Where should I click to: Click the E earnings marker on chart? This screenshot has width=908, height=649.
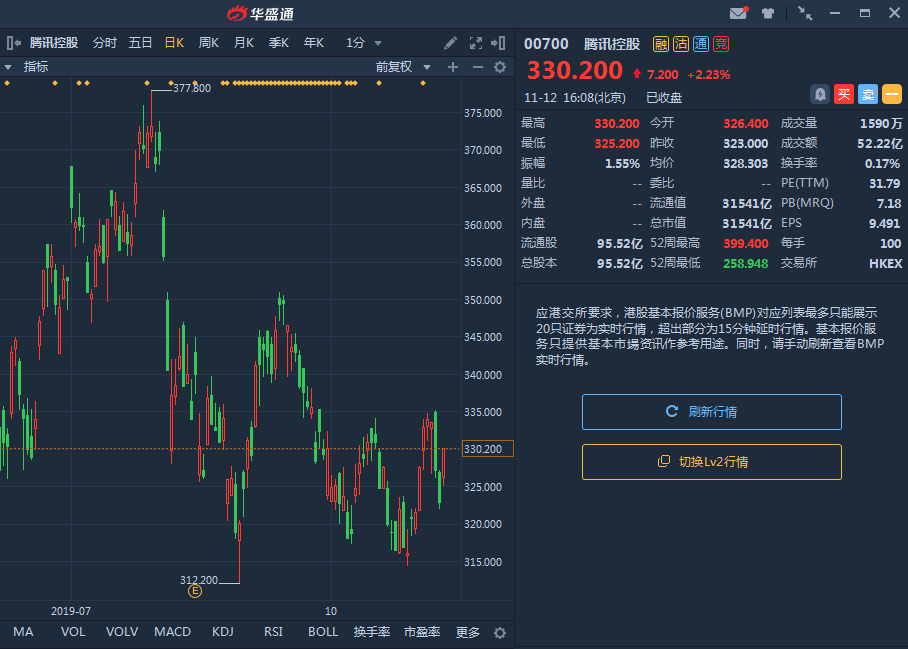point(195,591)
